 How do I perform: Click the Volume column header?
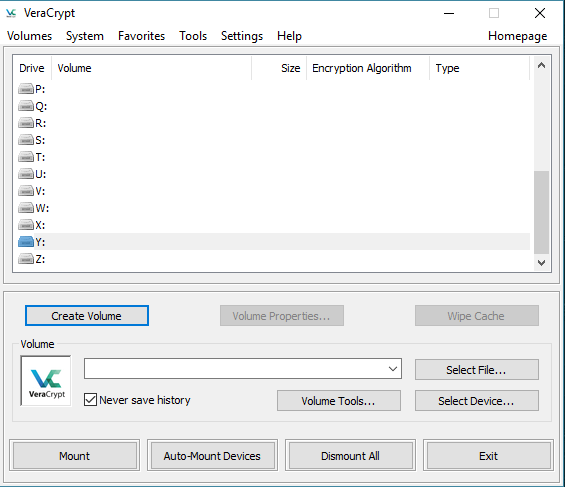(x=151, y=68)
